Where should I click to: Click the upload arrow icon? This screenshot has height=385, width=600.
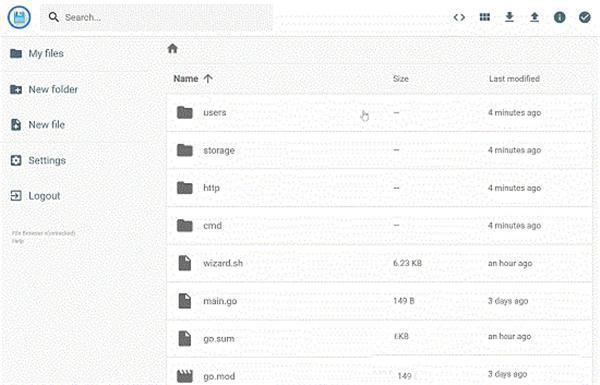click(x=535, y=17)
